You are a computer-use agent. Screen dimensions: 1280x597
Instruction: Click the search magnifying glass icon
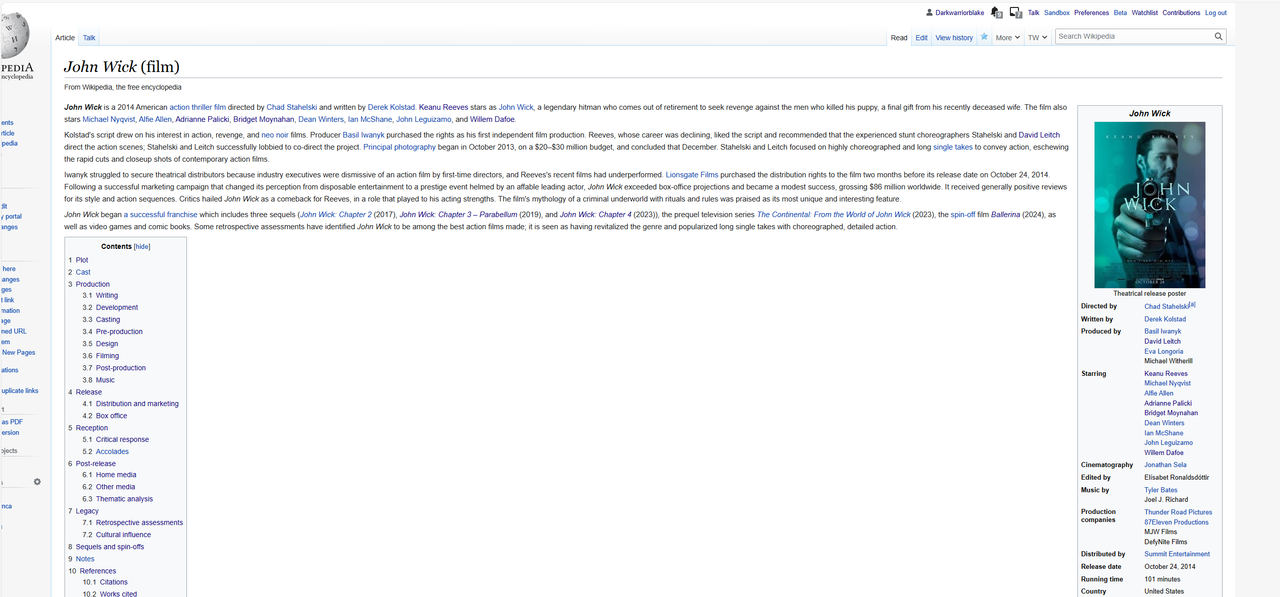tap(1219, 36)
